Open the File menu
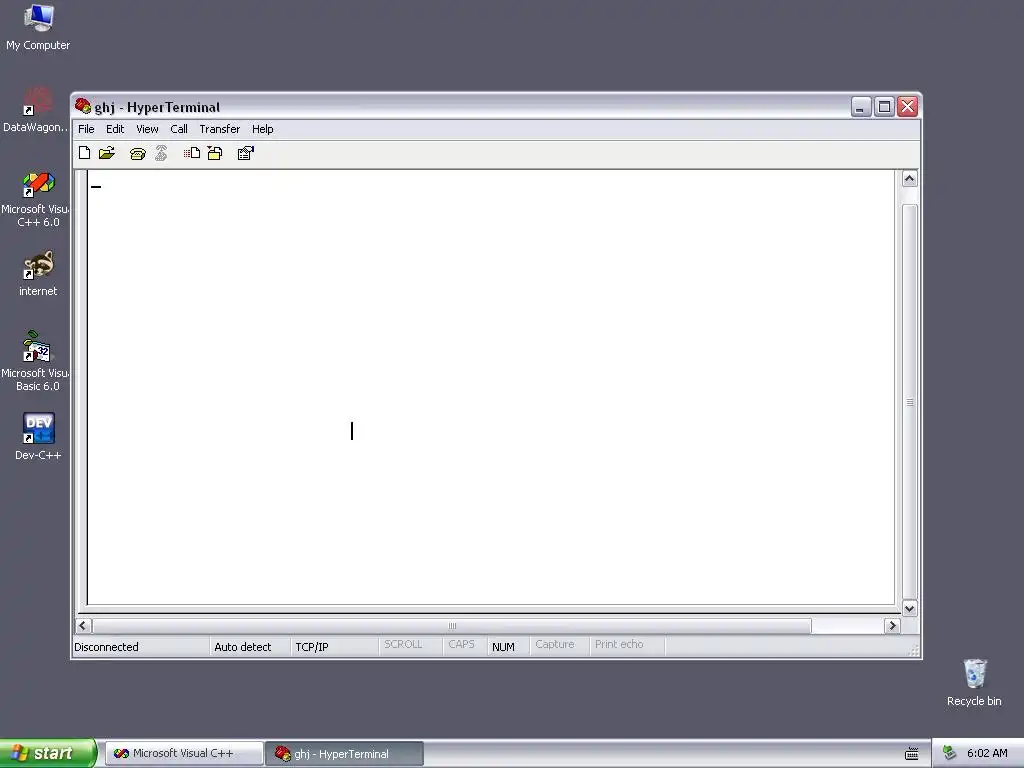1024x768 pixels. 86,129
